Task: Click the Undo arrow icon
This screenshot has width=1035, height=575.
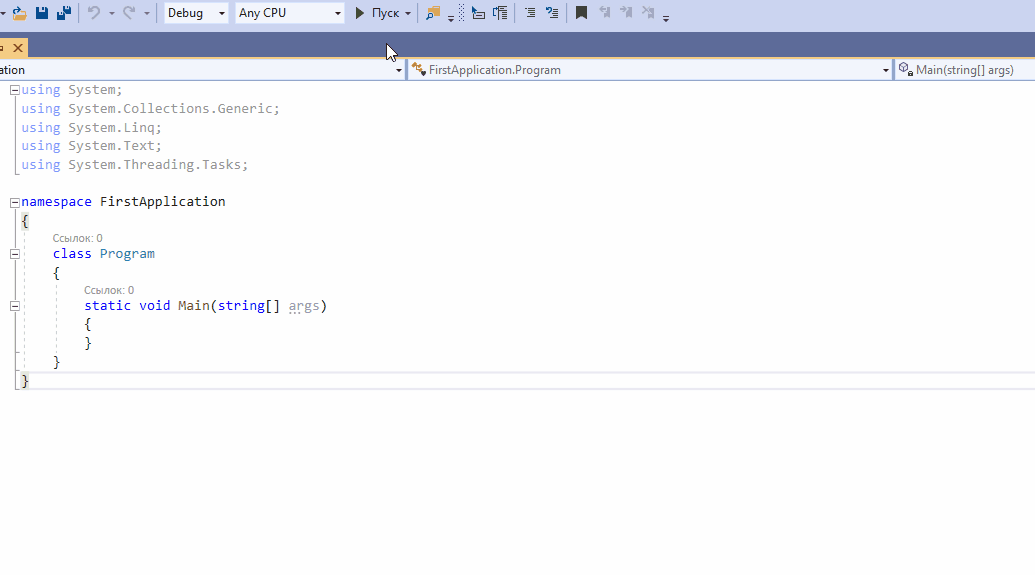Action: 94,13
